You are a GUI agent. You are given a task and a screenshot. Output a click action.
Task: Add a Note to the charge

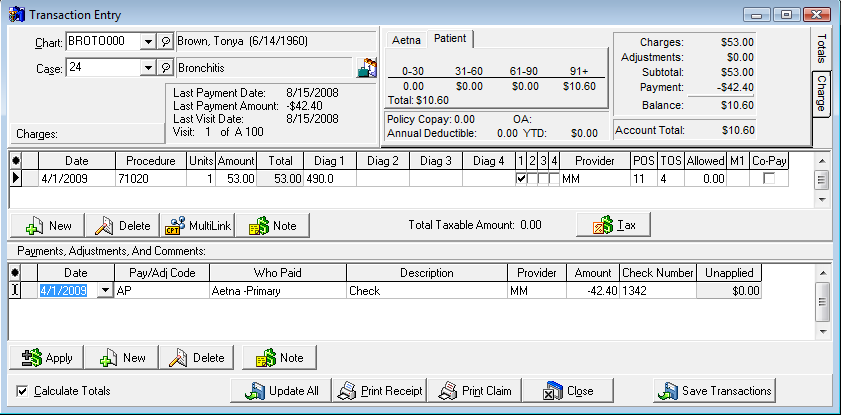coord(272,226)
